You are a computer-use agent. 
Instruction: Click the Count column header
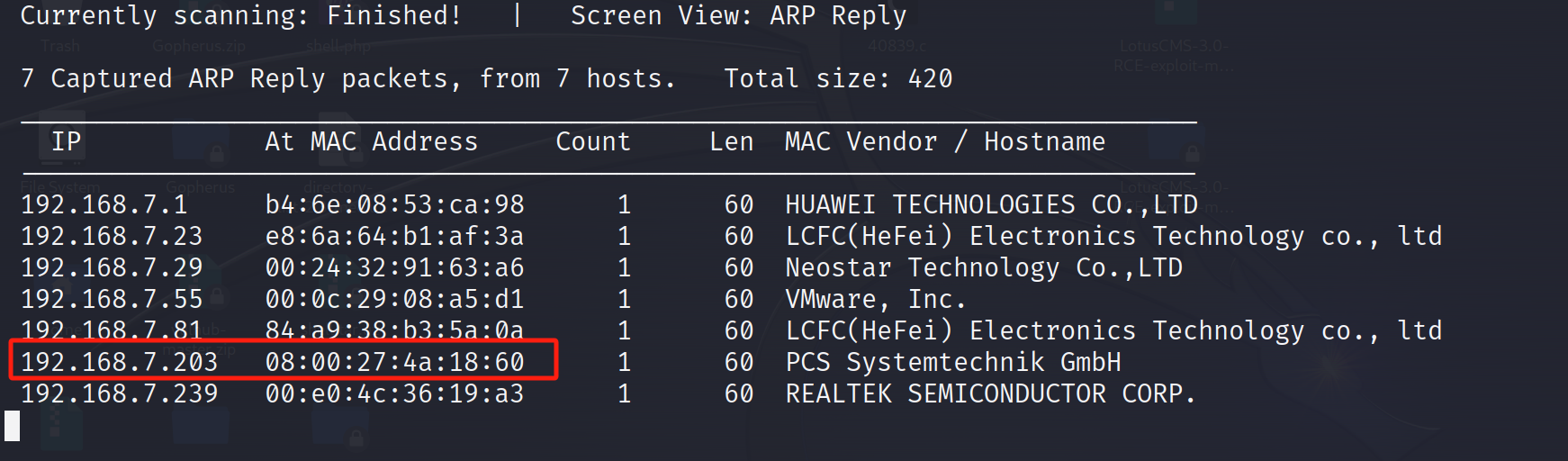pos(593,141)
